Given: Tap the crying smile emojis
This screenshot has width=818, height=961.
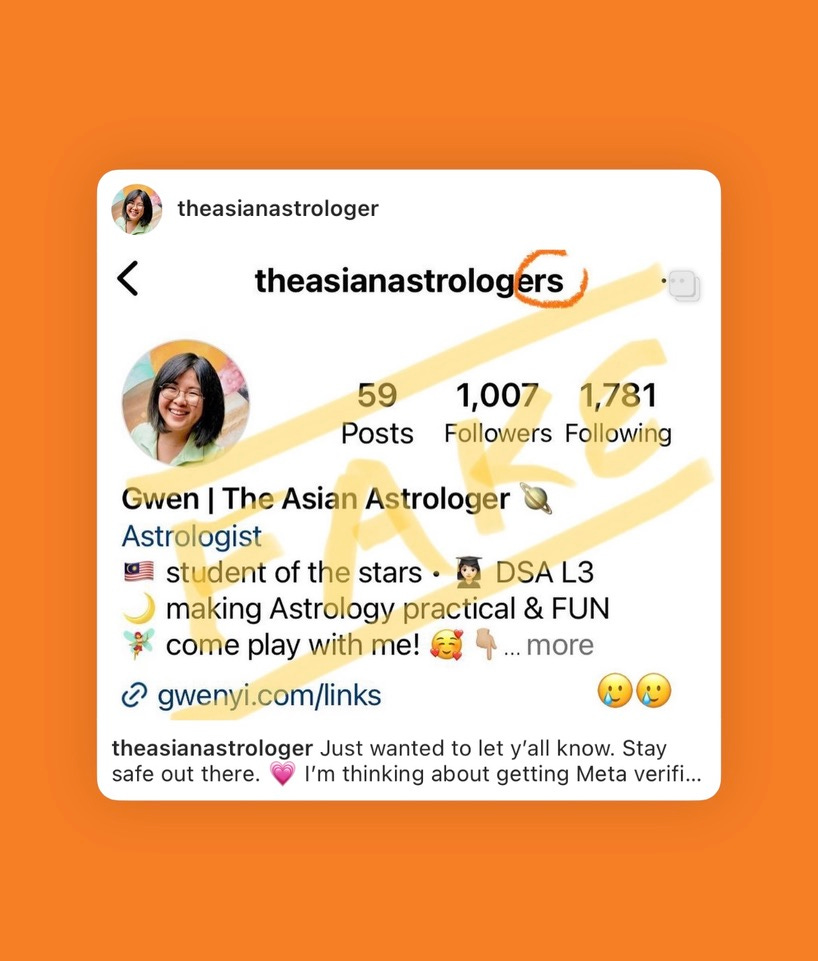Looking at the screenshot, I should click(x=634, y=691).
